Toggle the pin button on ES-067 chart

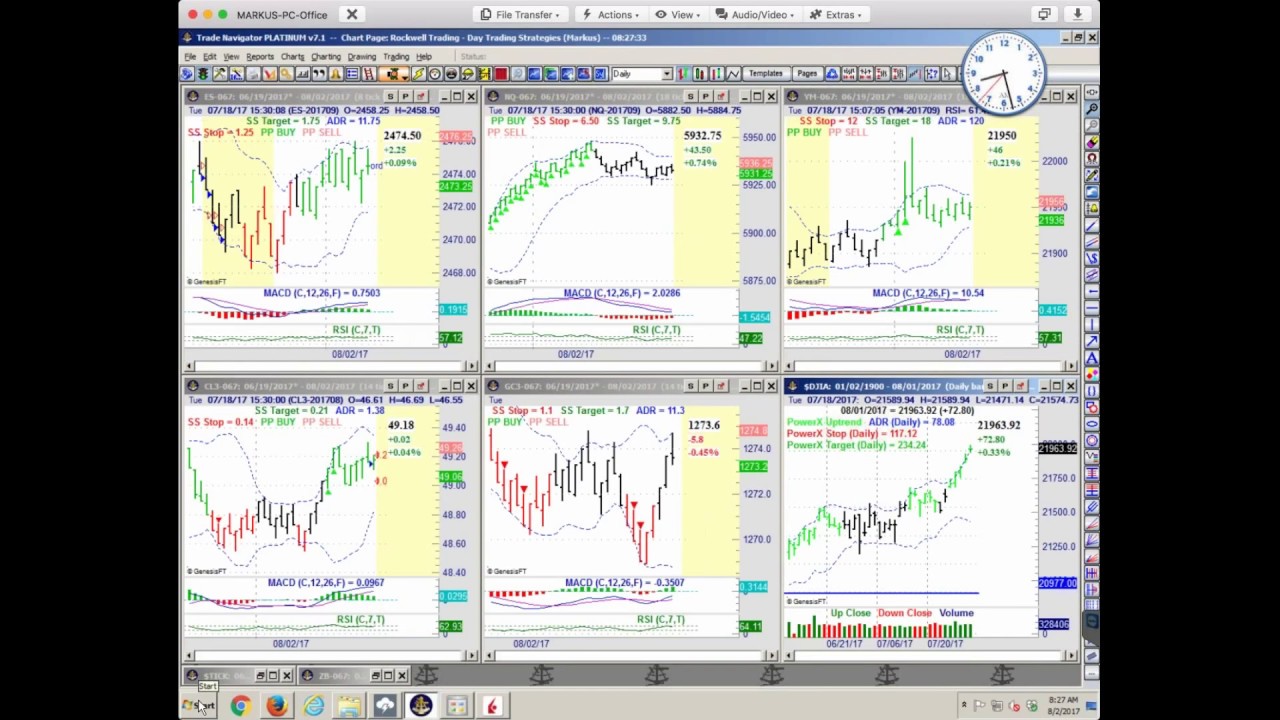click(420, 96)
